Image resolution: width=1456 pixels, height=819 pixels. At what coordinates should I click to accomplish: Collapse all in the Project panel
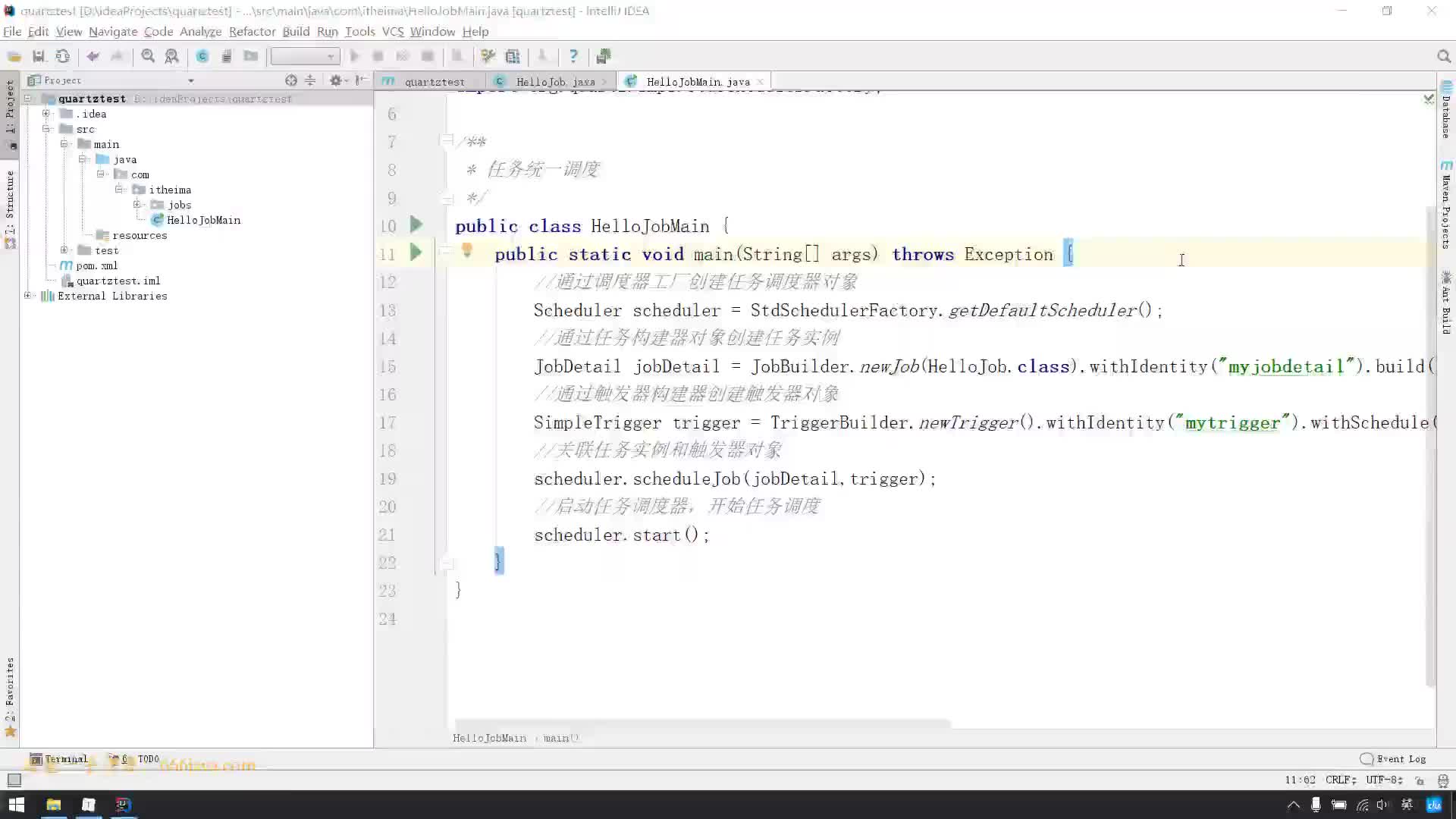click(x=310, y=80)
